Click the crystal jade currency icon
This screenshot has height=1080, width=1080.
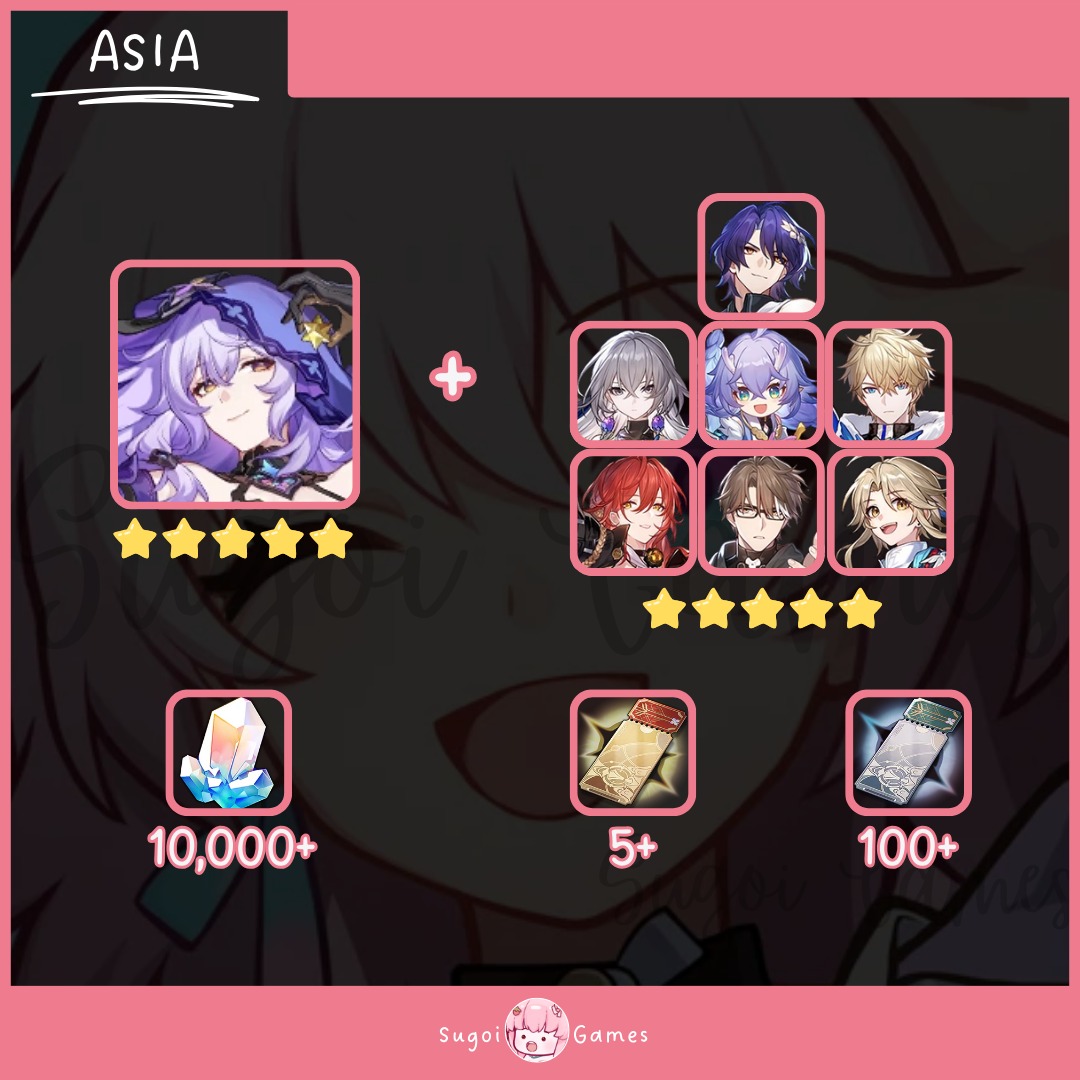tap(229, 752)
